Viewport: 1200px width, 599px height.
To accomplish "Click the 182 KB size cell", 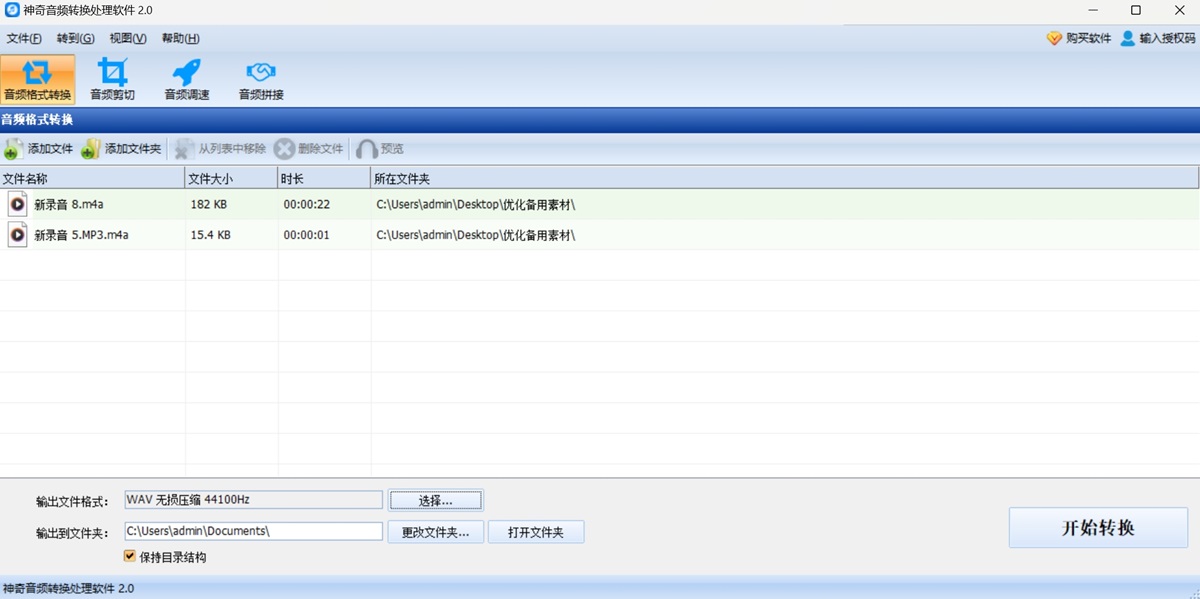I will pyautogui.click(x=209, y=205).
